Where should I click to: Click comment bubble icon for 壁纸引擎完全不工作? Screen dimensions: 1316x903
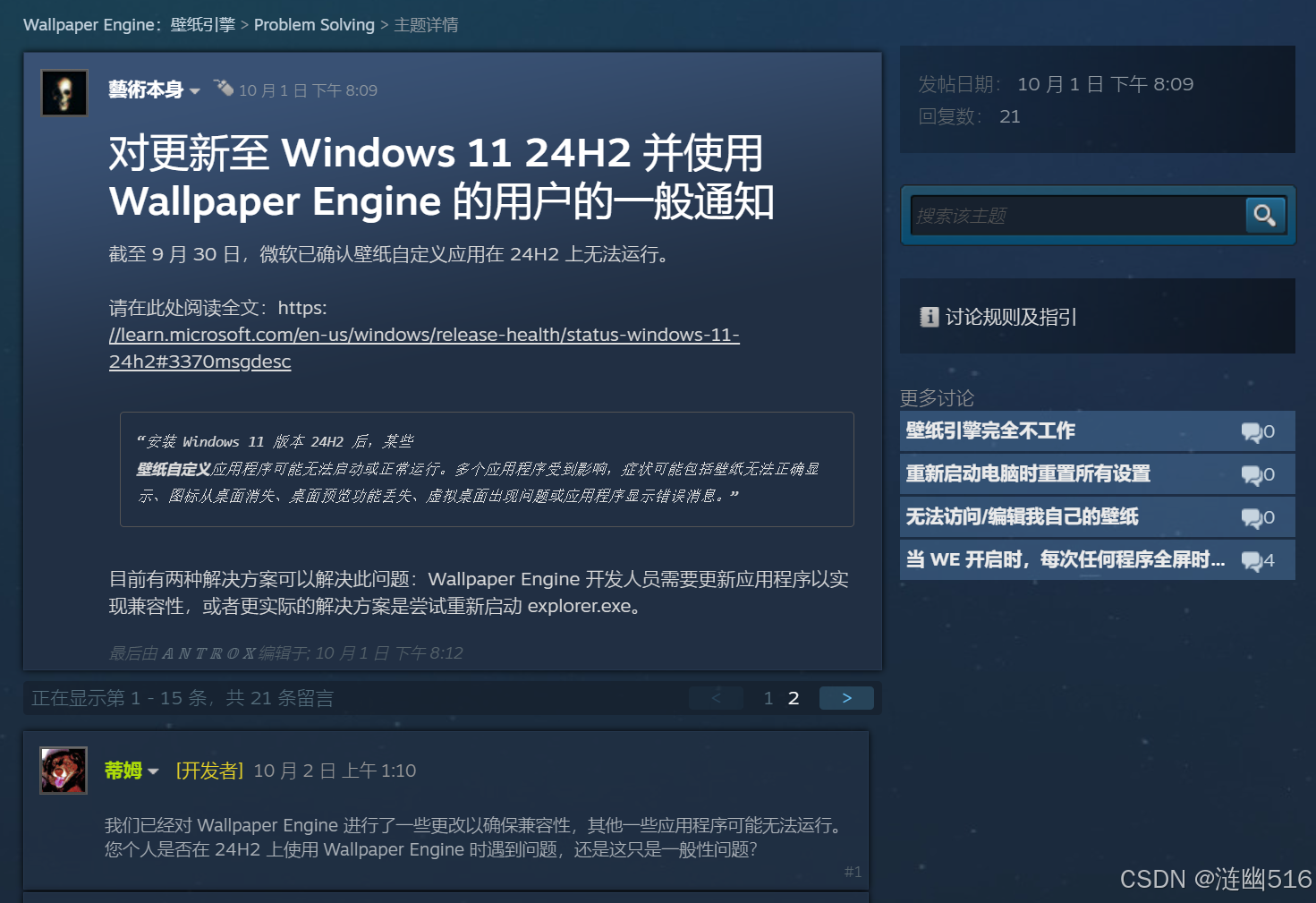1252,432
